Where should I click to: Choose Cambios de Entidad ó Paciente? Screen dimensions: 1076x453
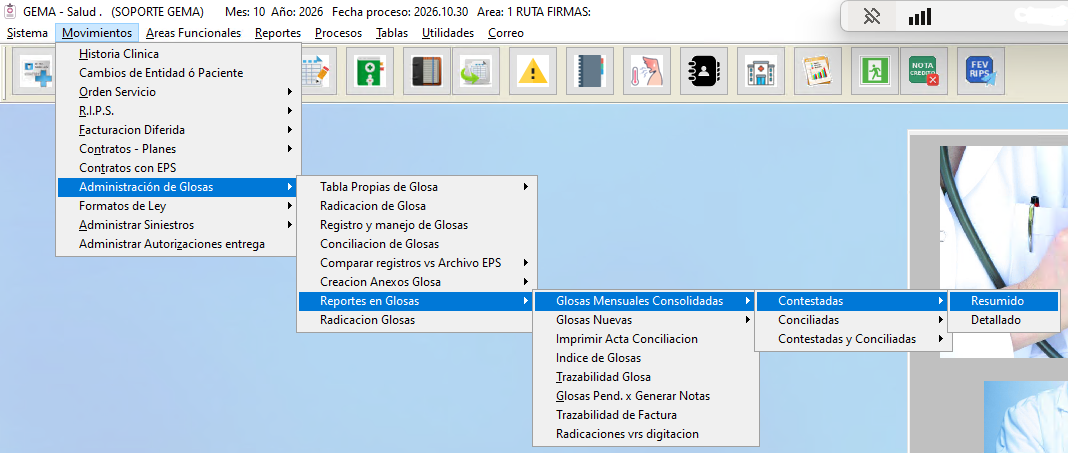[x=178, y=73]
